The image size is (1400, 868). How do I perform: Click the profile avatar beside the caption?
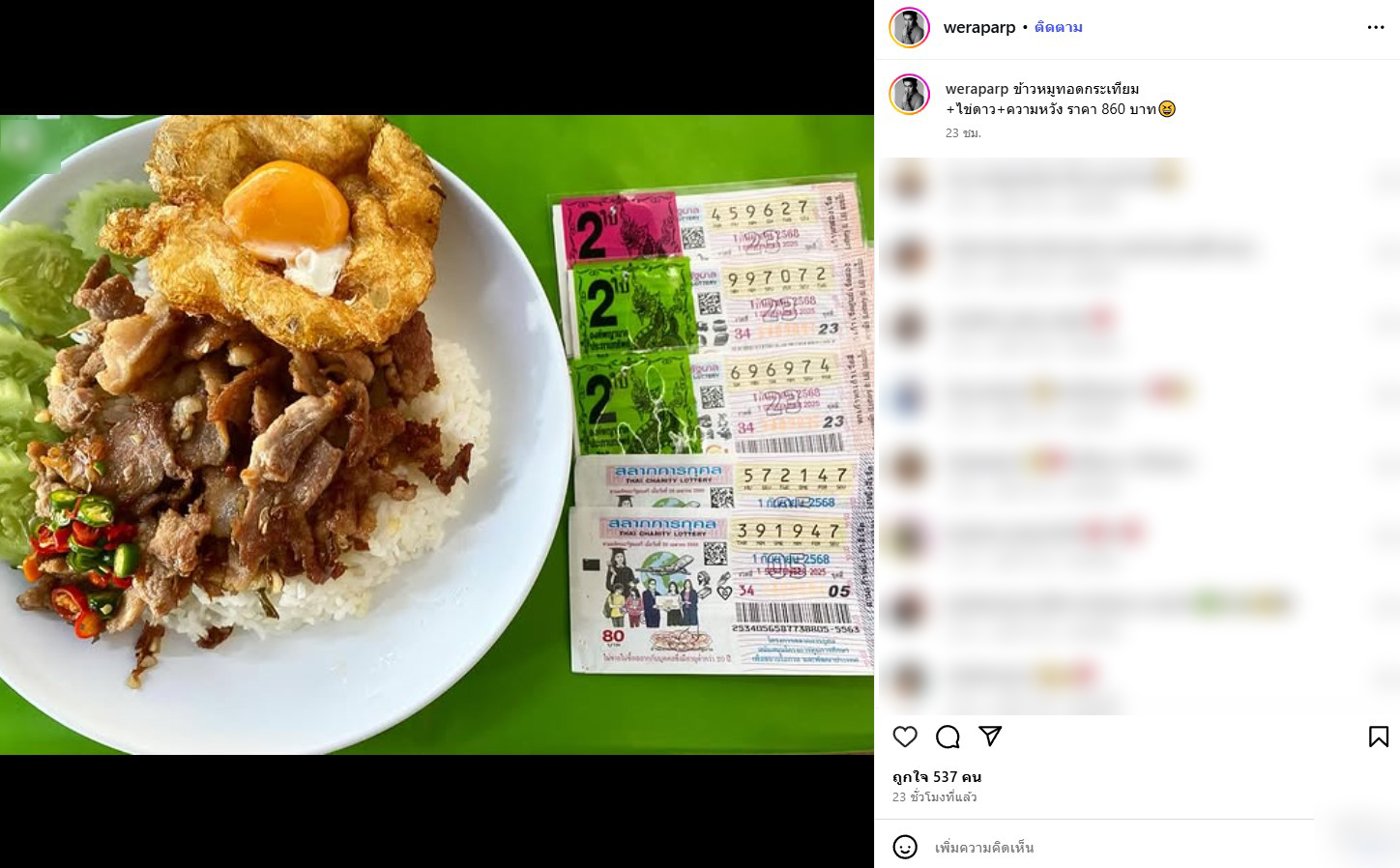coord(909,95)
